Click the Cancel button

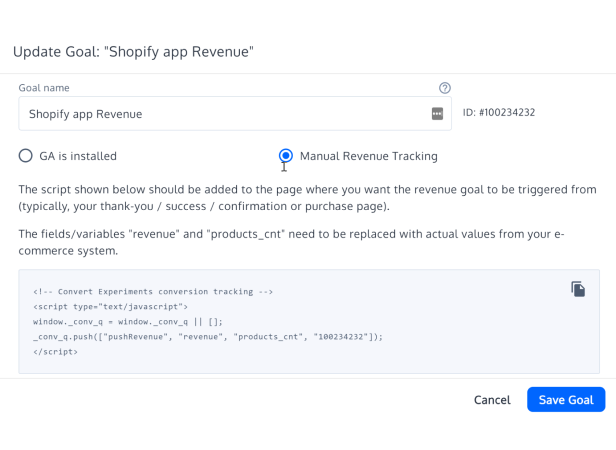(492, 400)
